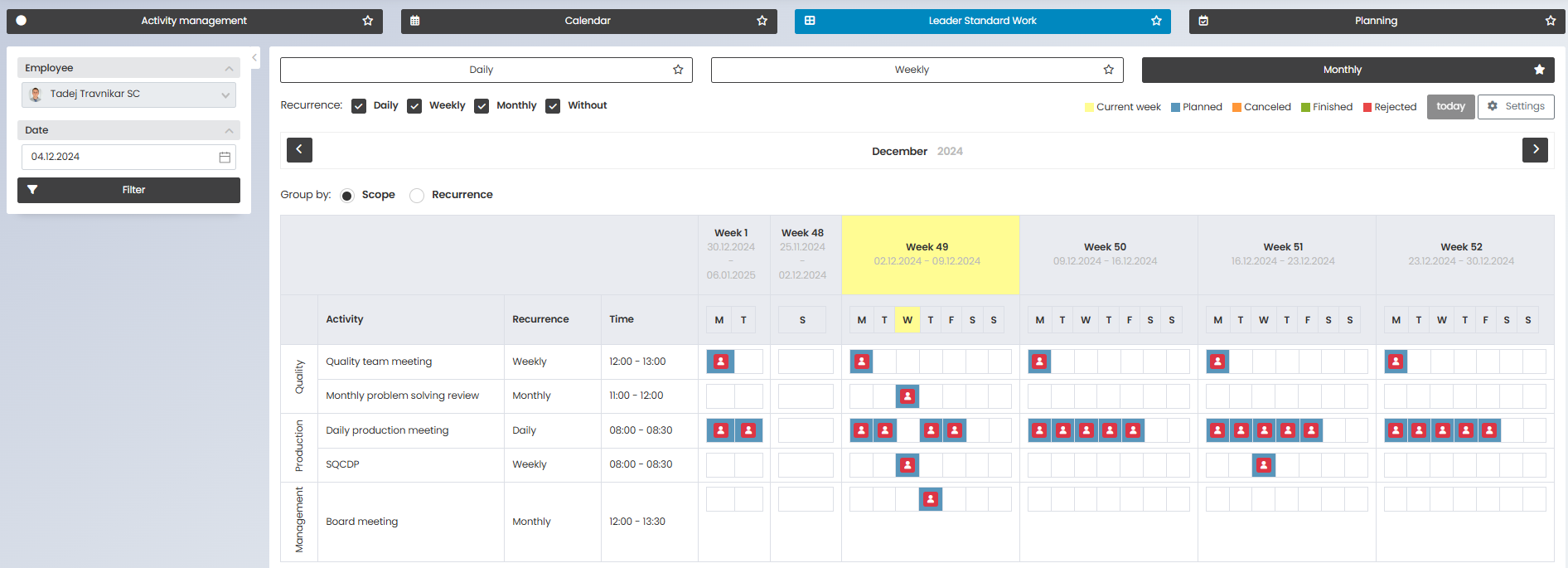Open the Board meeting activity marker
Viewport: 1568px width, 568px height.
pyautogui.click(x=931, y=499)
